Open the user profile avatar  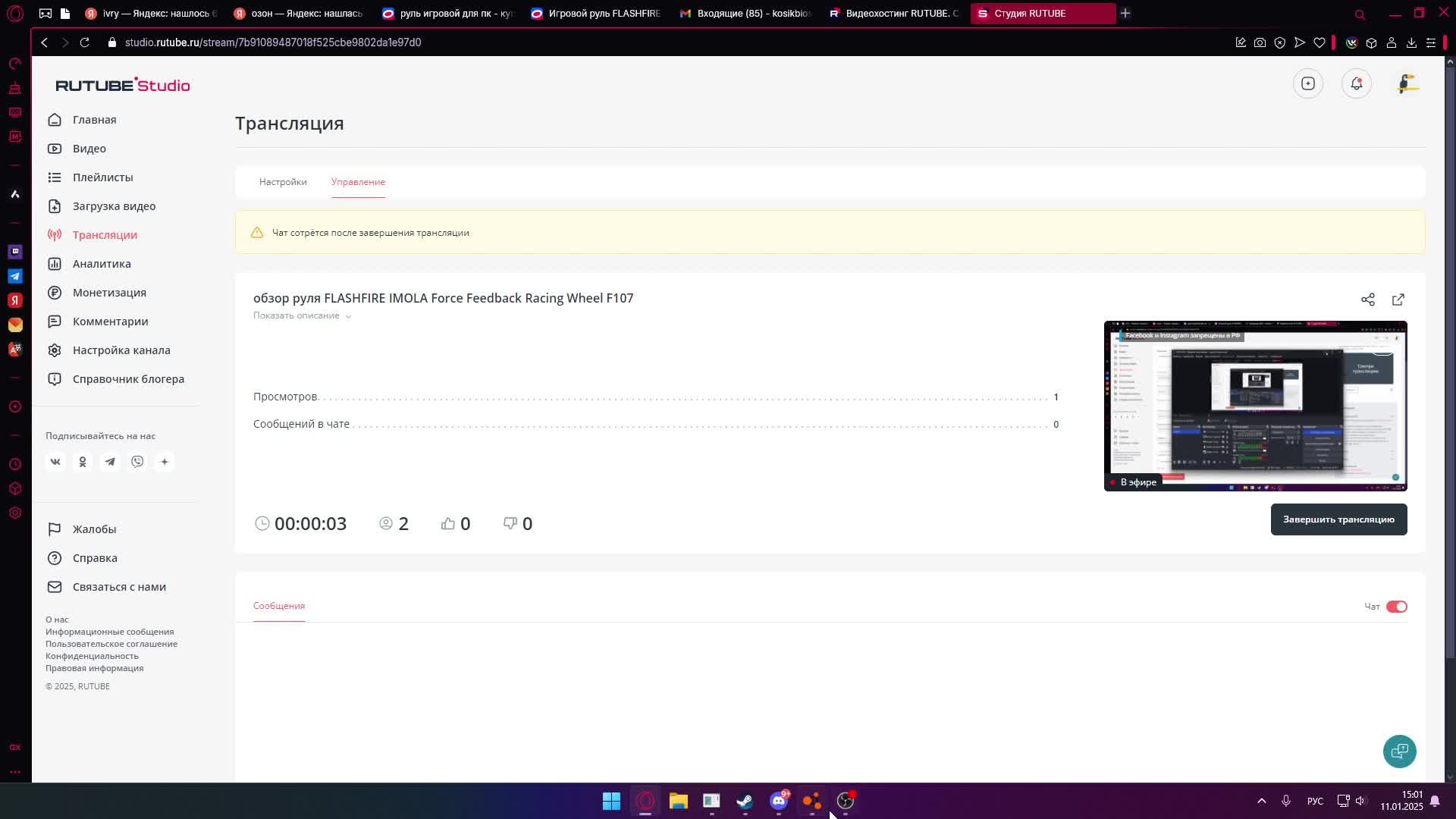tap(1408, 83)
